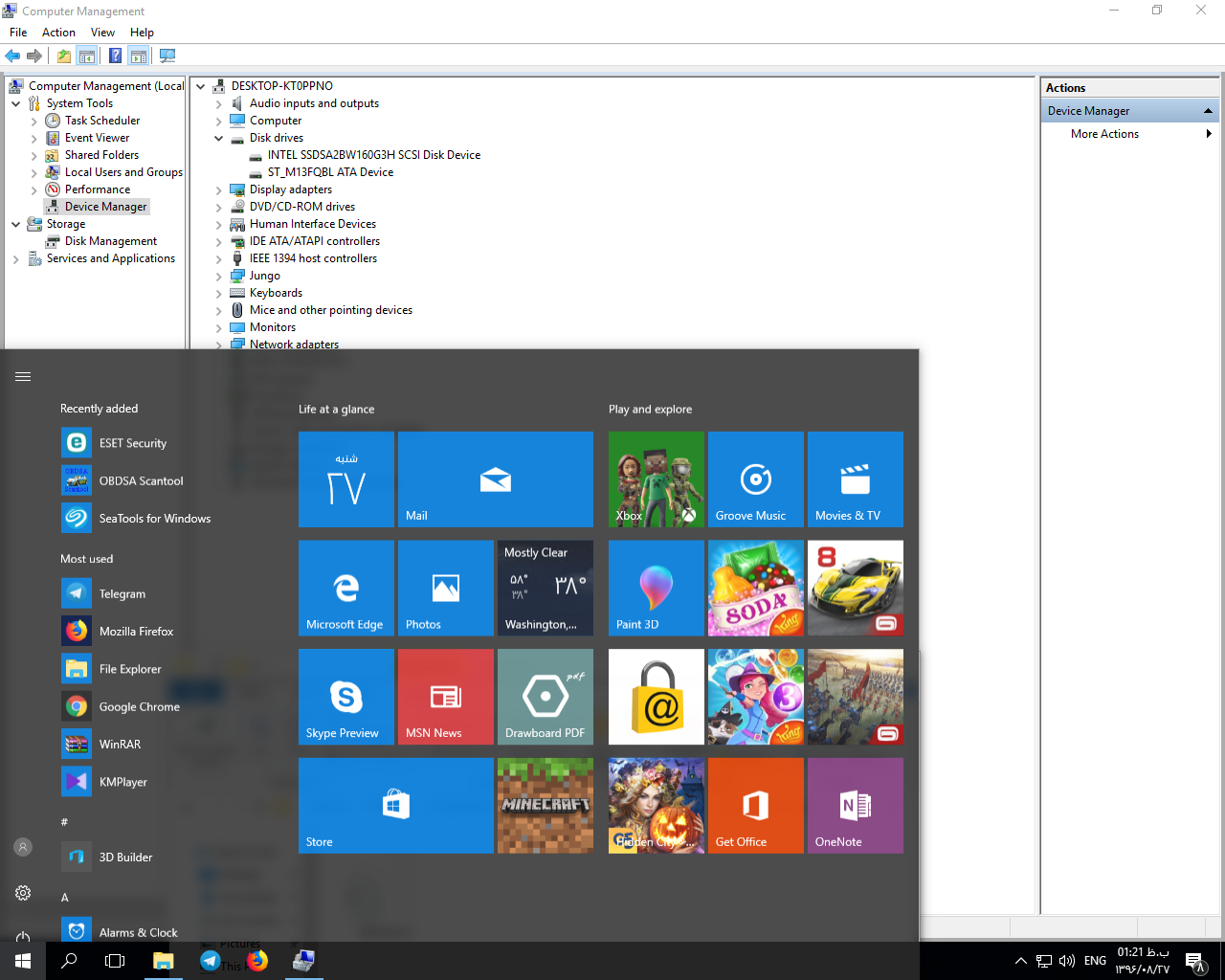The image size is (1225, 980).
Task: Click the Windows Start button on taskbar
Action: click(x=23, y=961)
